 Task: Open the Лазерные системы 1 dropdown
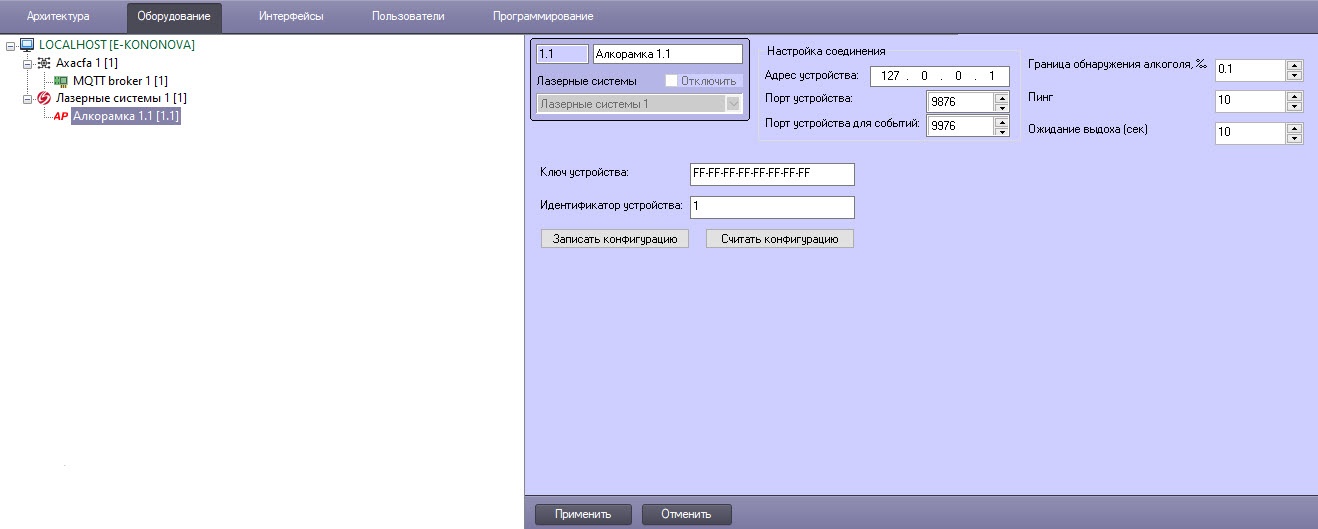[733, 104]
